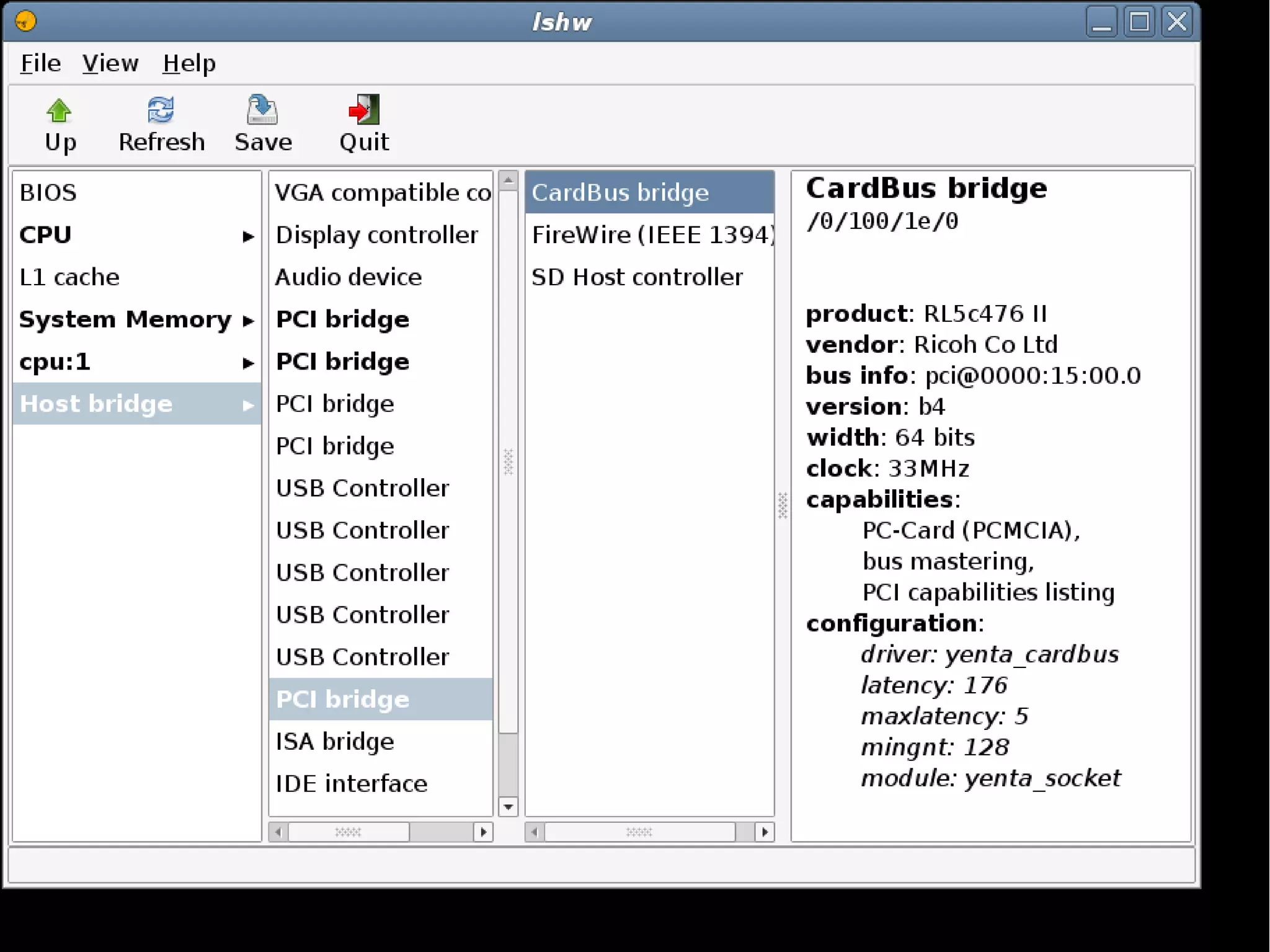1270x952 pixels.
Task: Open the Help menu
Action: coord(189,63)
